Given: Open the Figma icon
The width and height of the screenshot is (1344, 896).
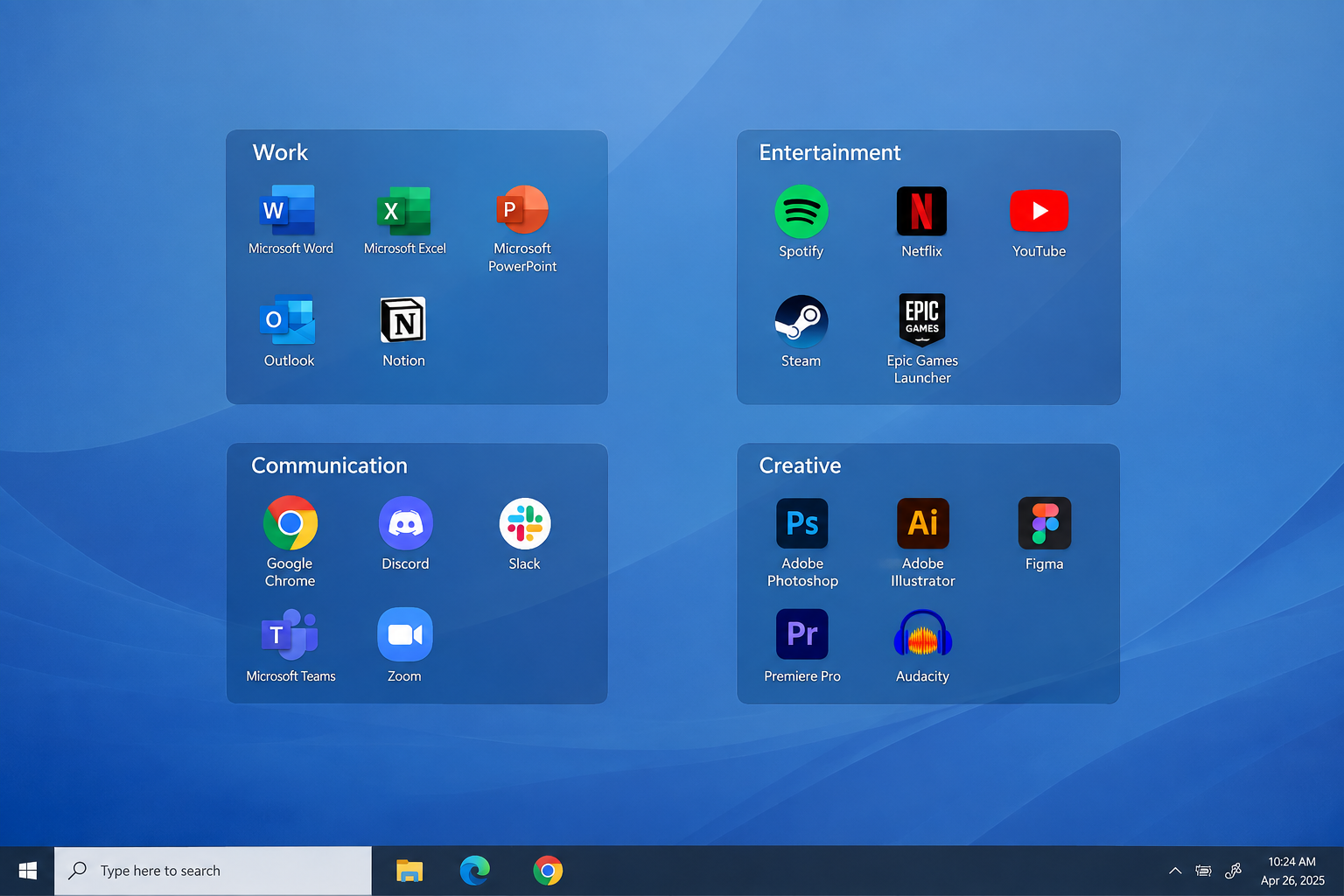Looking at the screenshot, I should 1045,523.
